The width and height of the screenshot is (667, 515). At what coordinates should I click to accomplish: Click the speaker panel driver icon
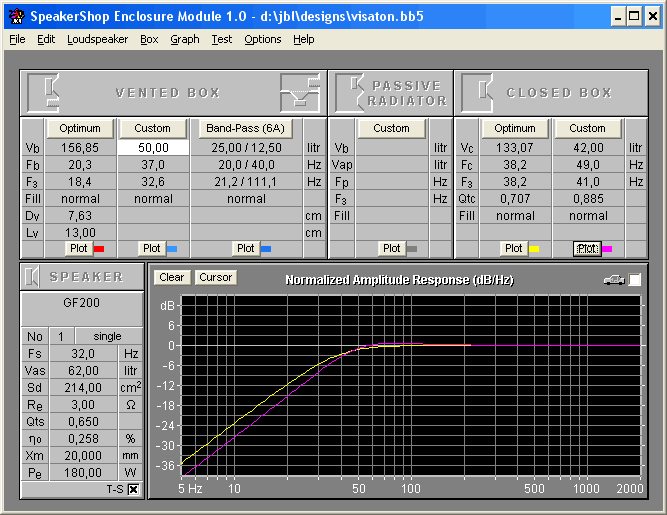(31, 276)
